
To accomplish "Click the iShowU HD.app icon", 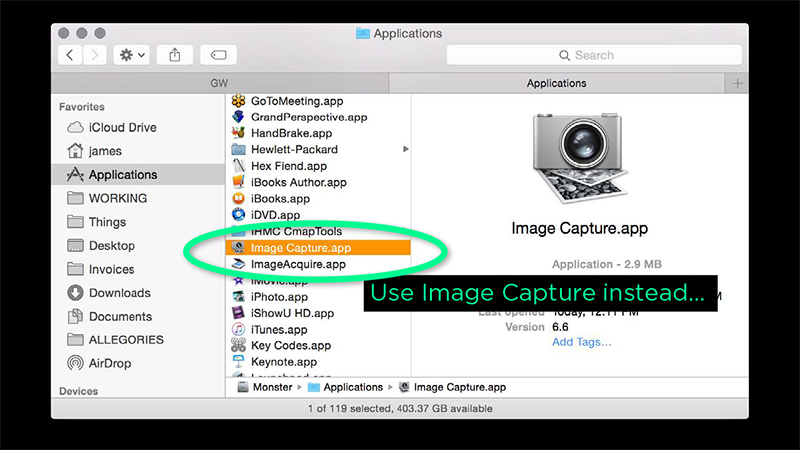I will 238,313.
